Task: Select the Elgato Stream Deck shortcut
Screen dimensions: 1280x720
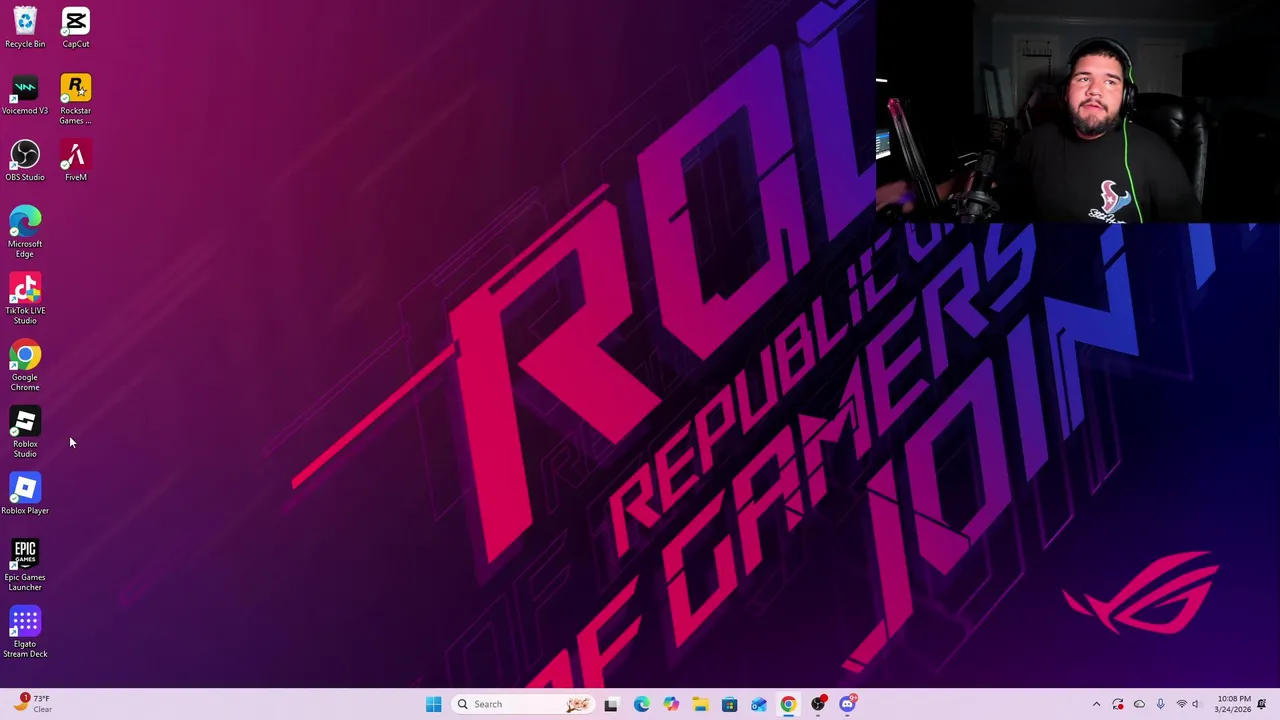Action: (25, 633)
